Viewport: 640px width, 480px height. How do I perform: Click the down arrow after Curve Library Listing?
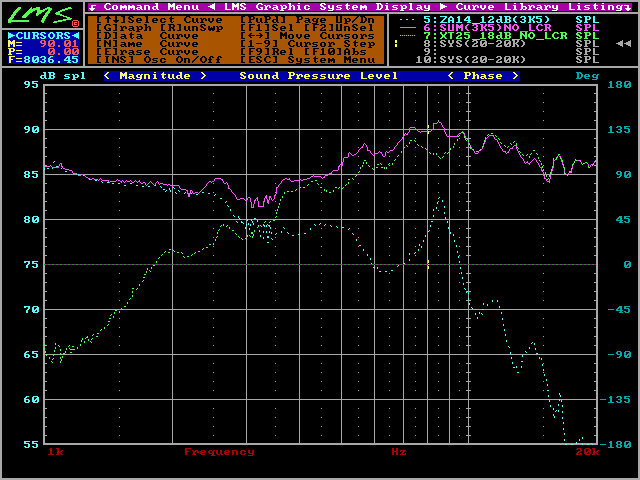click(x=627, y=7)
